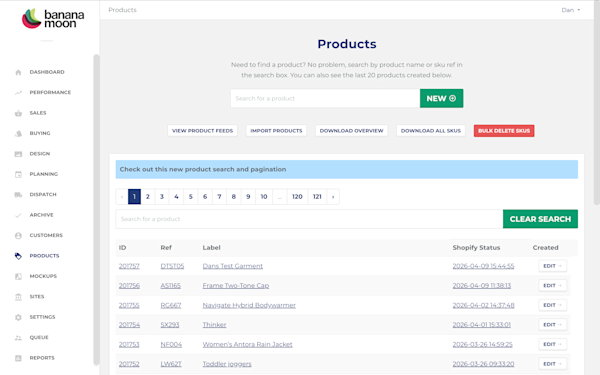The image size is (600, 375).
Task: Focus the search box beside Clear Search
Action: point(309,219)
